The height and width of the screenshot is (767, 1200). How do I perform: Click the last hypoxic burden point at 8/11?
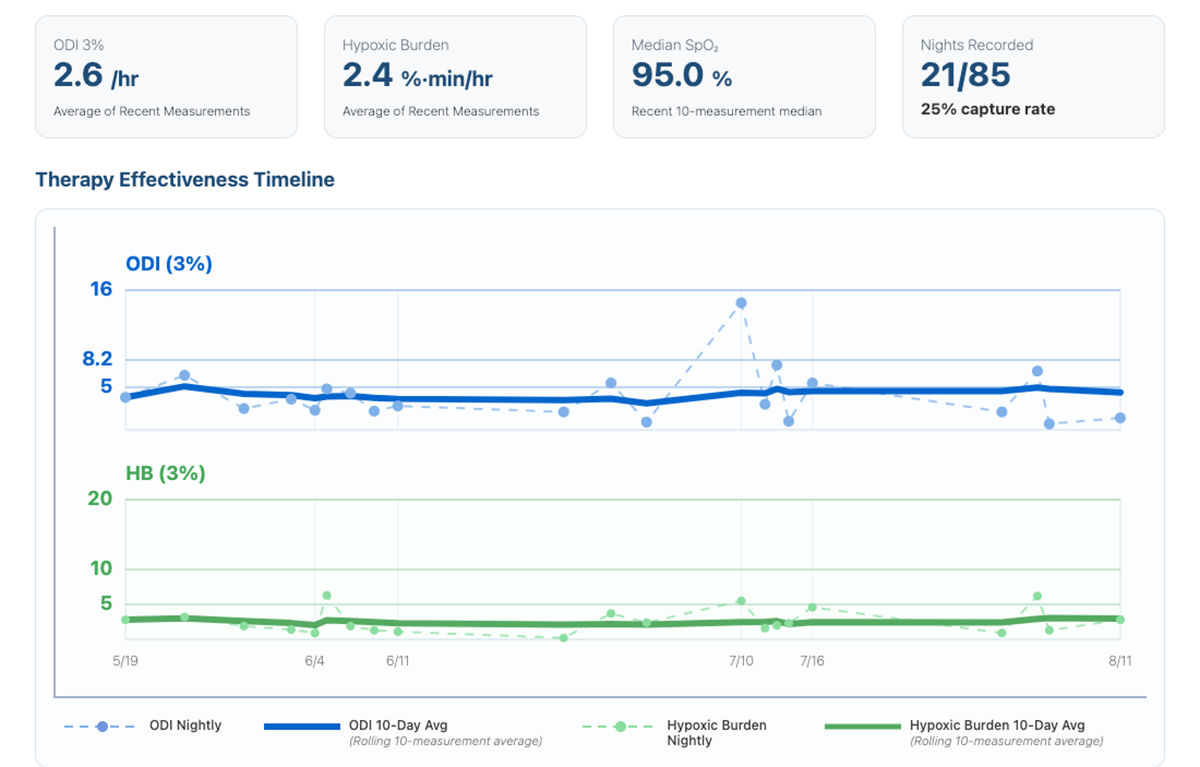point(1120,619)
